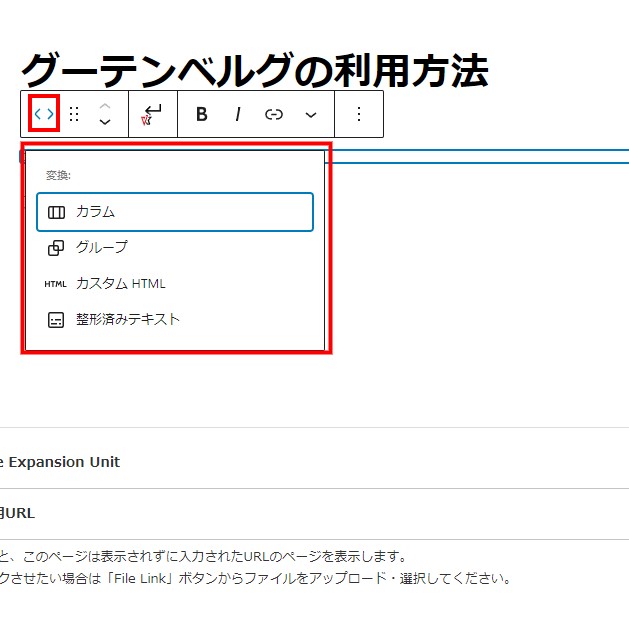The height and width of the screenshot is (620, 629).
Task: Insert a link with the link icon
Action: point(274,114)
